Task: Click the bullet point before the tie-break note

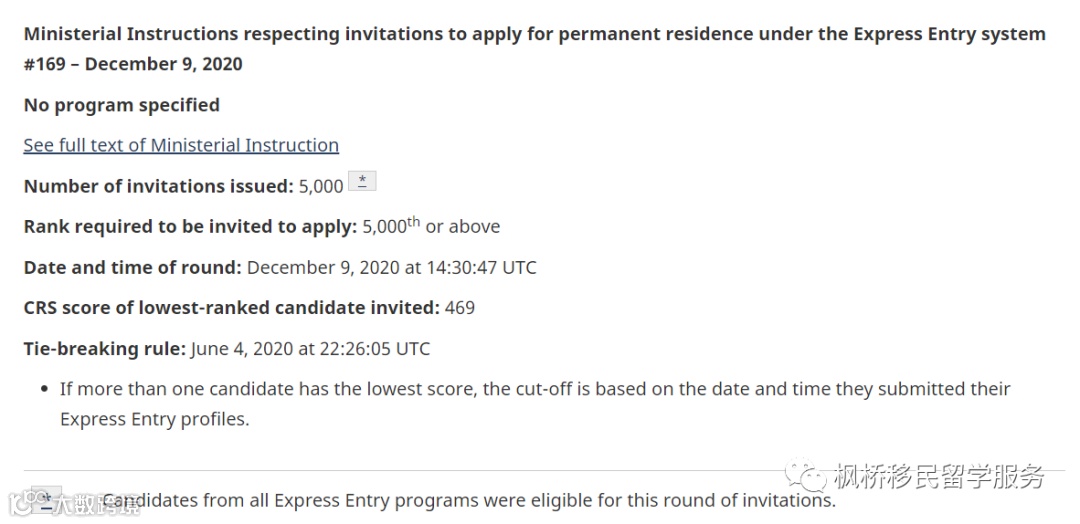Action: point(43,389)
